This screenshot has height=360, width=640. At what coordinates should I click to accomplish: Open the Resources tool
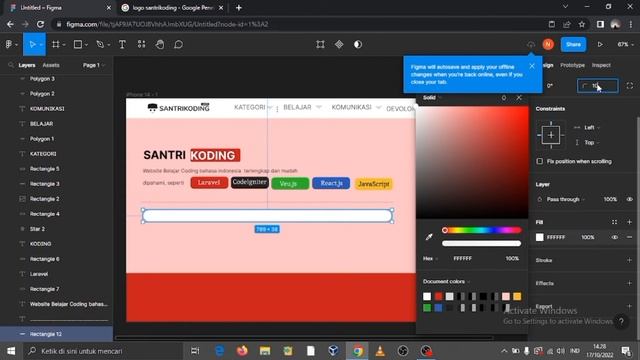coord(141,44)
